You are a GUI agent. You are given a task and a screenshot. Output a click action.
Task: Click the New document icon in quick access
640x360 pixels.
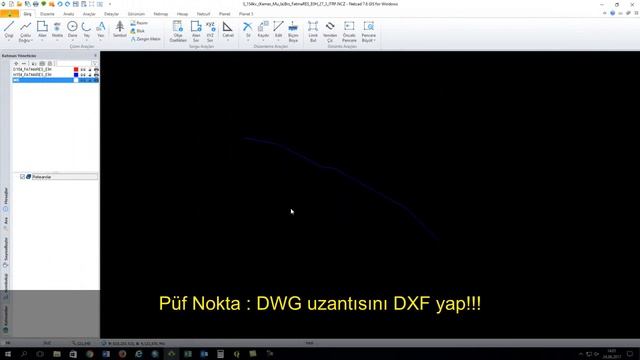pos(11,4)
